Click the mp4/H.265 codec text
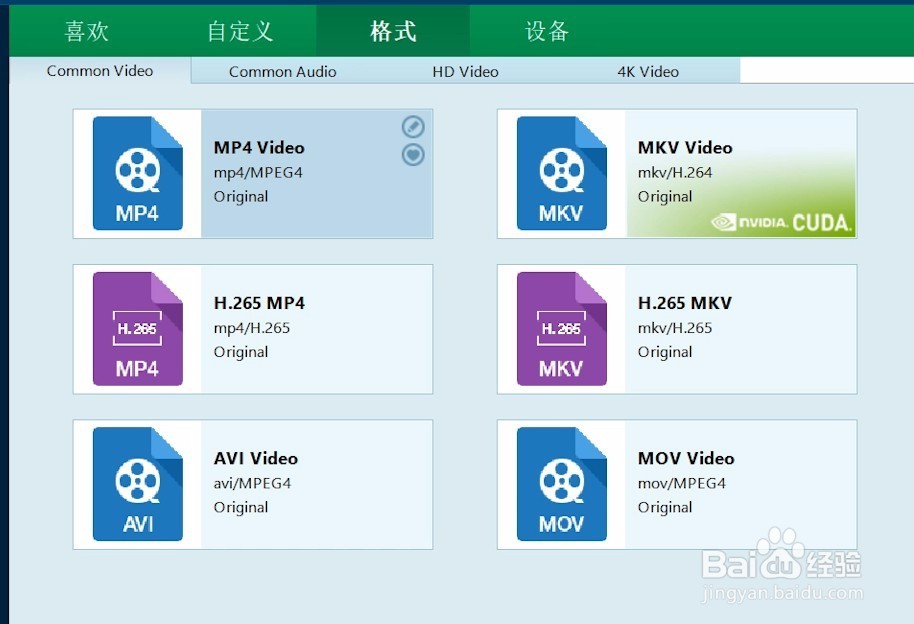 pos(252,328)
